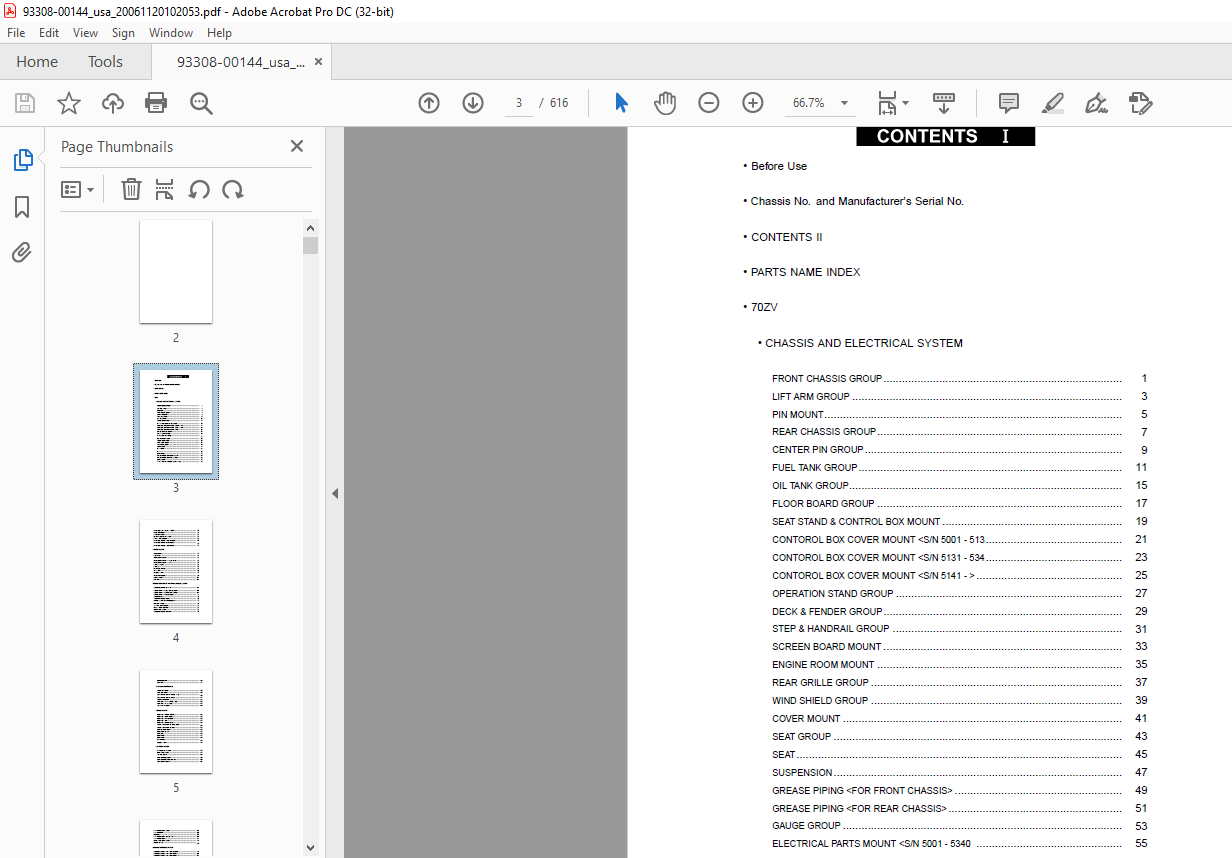Zoom in with the plus button
This screenshot has height=858, width=1232.
click(x=753, y=103)
